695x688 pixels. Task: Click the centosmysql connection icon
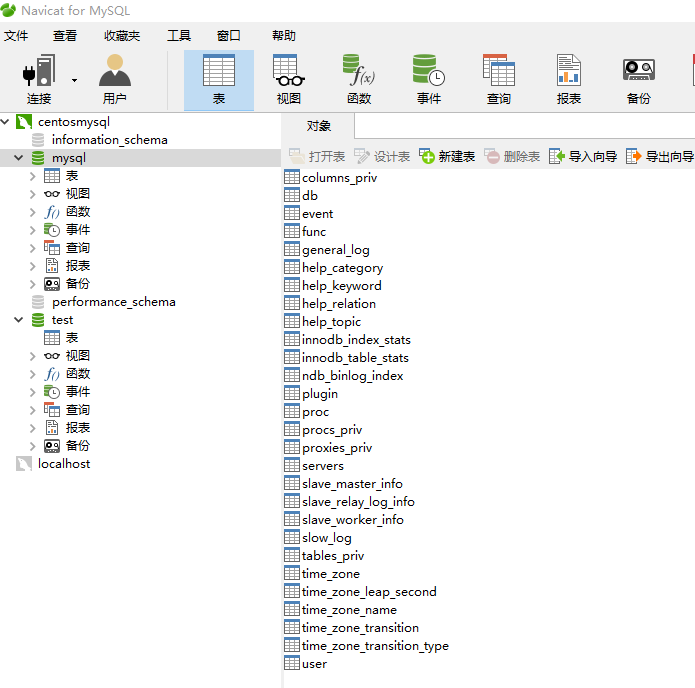coord(24,121)
